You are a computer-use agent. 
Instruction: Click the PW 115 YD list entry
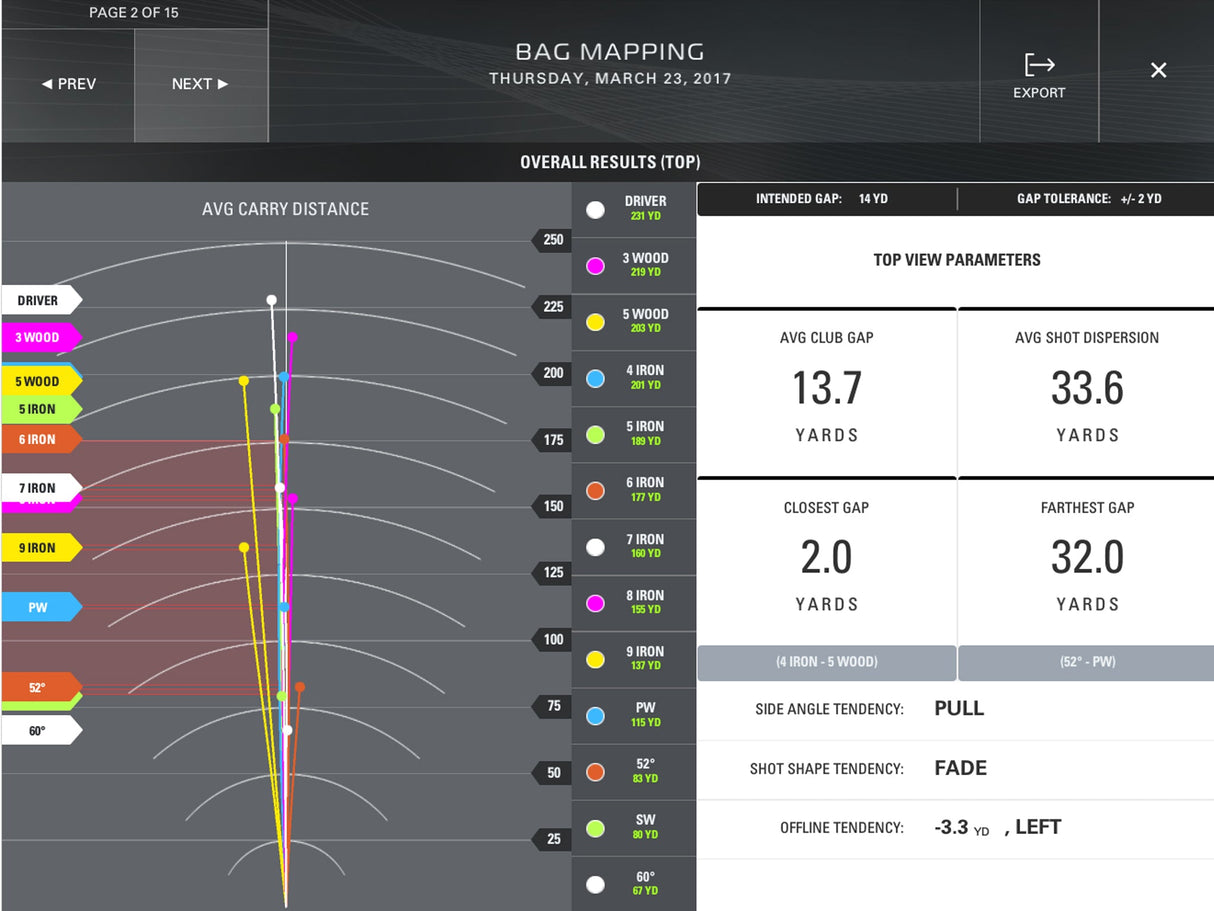633,715
